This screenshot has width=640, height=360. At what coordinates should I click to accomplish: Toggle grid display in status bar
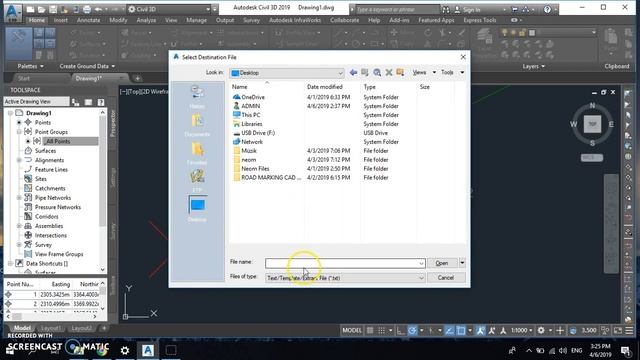(370, 330)
